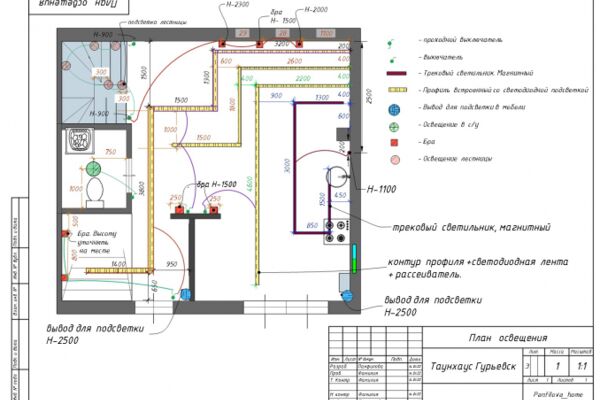Click the pink staircase lighting circle in the legend
Viewport: 600px width, 400px height.
click(x=395, y=160)
